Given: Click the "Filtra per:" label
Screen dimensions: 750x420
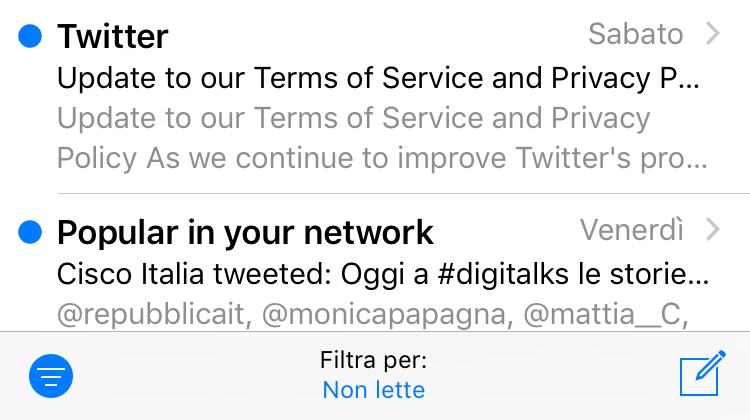Looking at the screenshot, I should 374,360.
